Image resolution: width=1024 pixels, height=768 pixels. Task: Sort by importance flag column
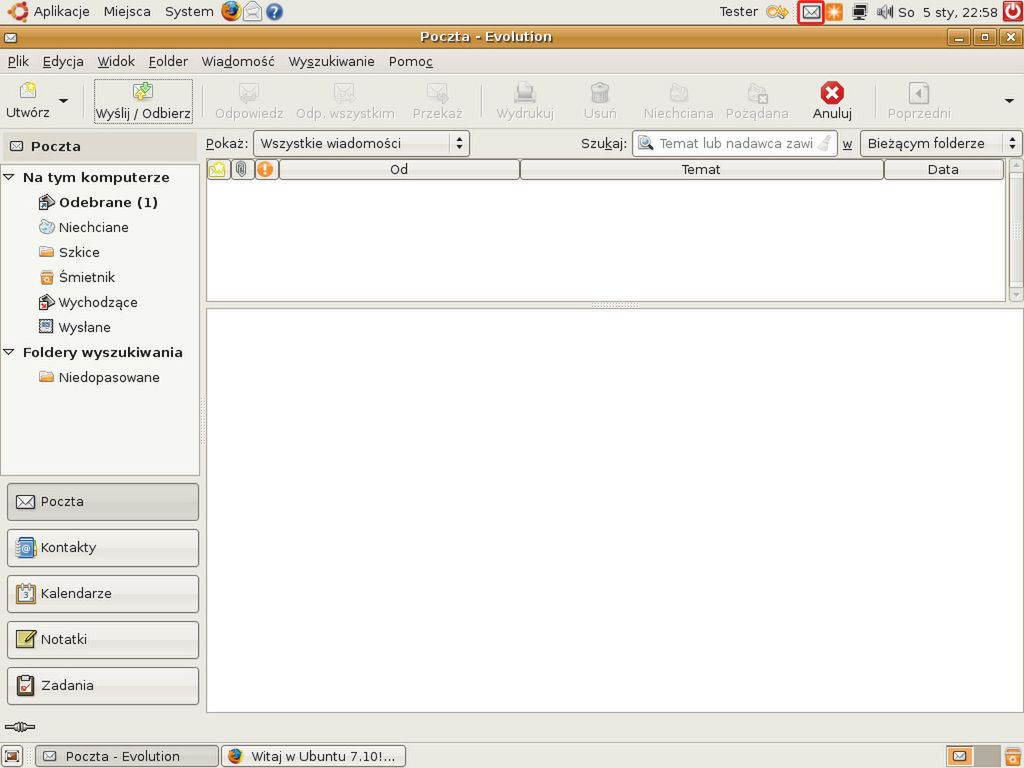[265, 169]
